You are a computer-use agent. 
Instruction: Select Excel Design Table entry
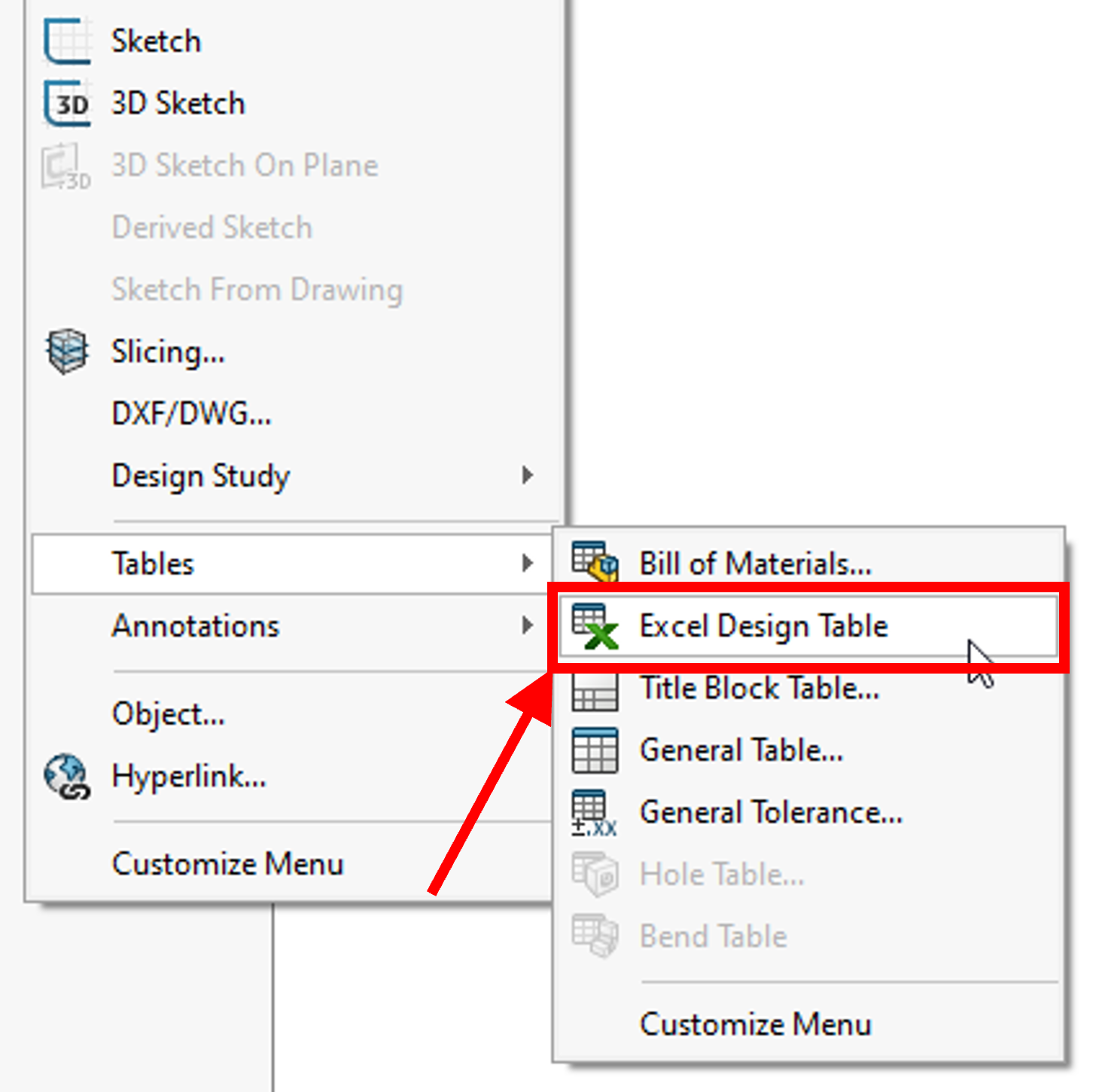tap(763, 626)
